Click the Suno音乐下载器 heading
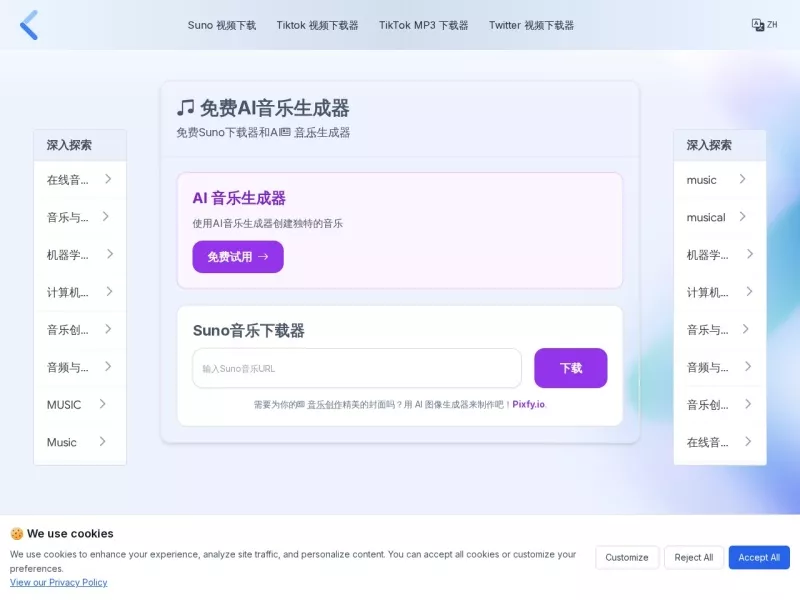The width and height of the screenshot is (800, 600). click(x=248, y=331)
